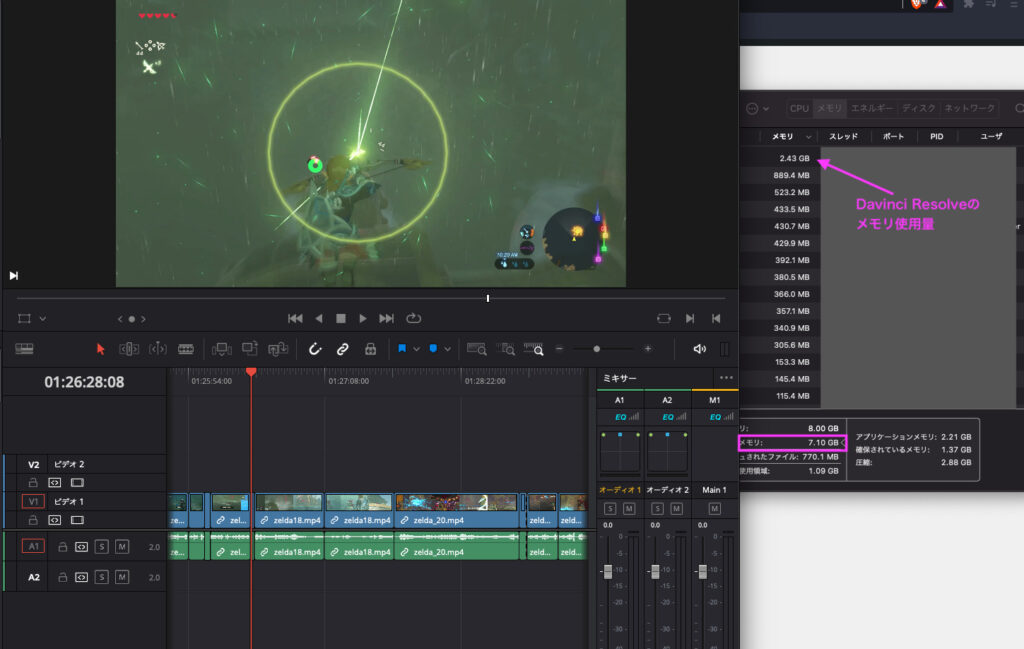
Task: Jump to first frame of timeline
Action: [295, 319]
